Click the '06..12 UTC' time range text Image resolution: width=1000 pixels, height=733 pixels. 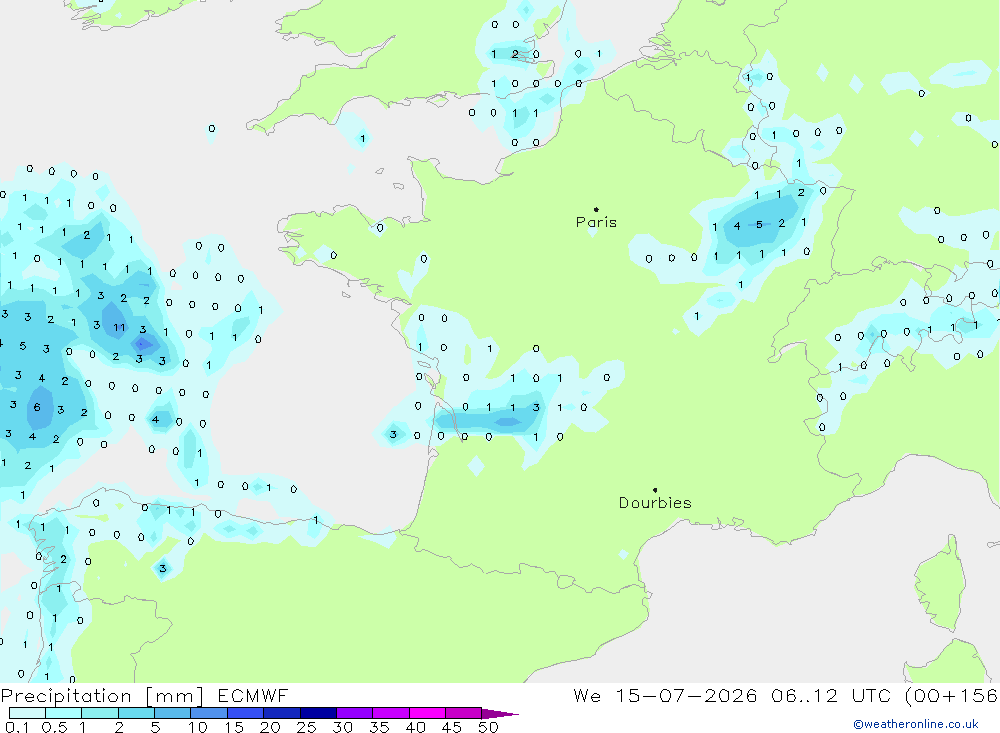coord(830,695)
